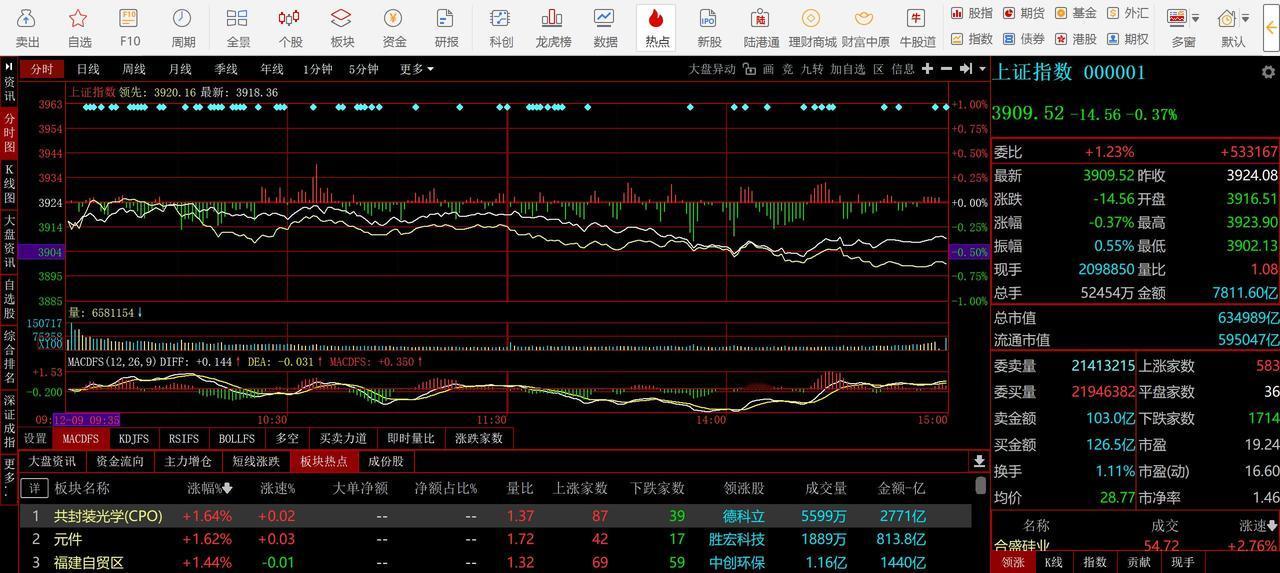Sort by the 涨幅% column header
The width and height of the screenshot is (1280, 573).
pyautogui.click(x=209, y=488)
